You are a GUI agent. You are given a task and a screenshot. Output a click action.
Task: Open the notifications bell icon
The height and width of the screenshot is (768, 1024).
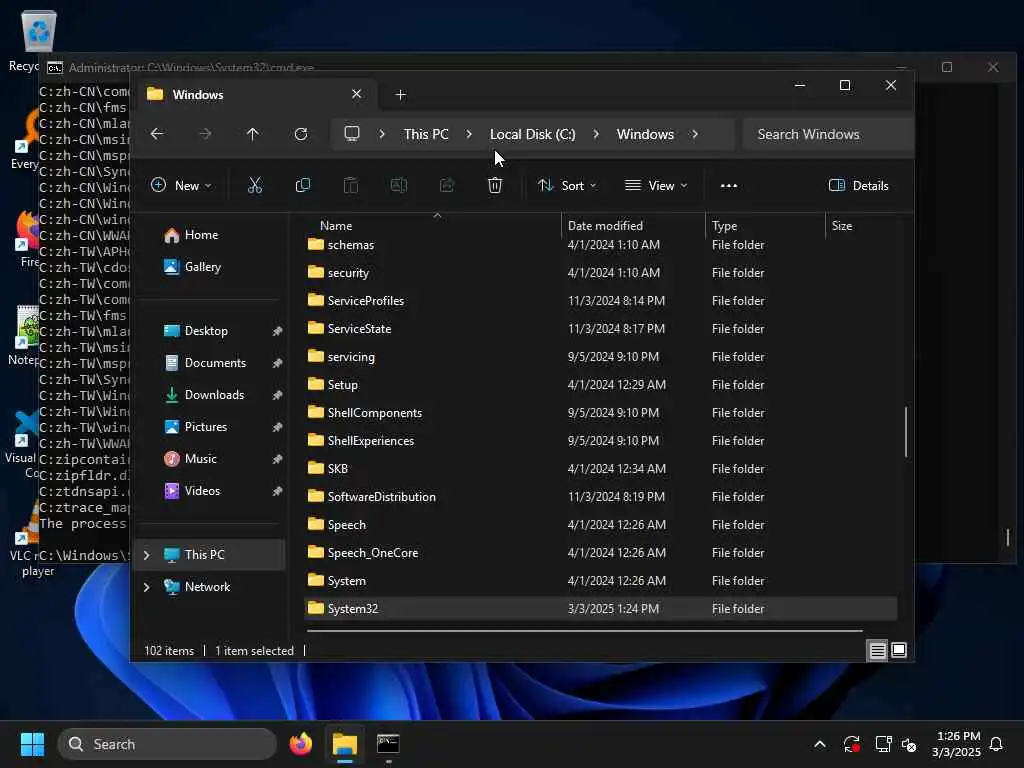click(996, 744)
